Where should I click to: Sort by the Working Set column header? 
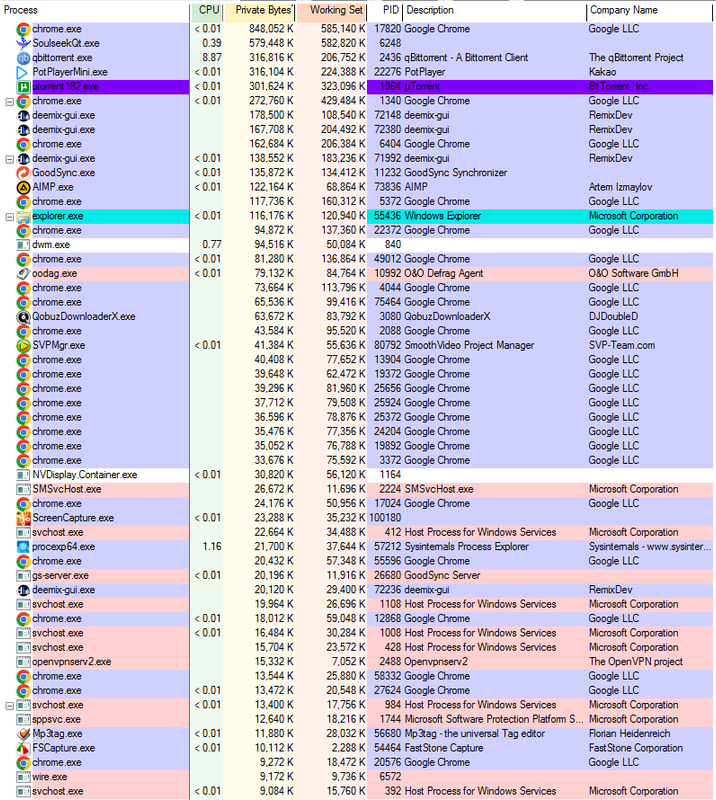tap(331, 10)
